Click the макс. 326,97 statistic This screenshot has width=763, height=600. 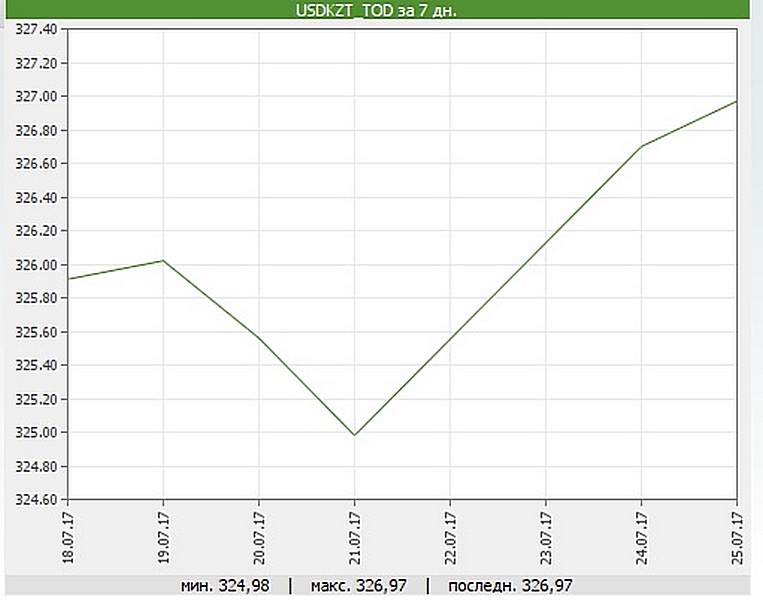pos(359,586)
